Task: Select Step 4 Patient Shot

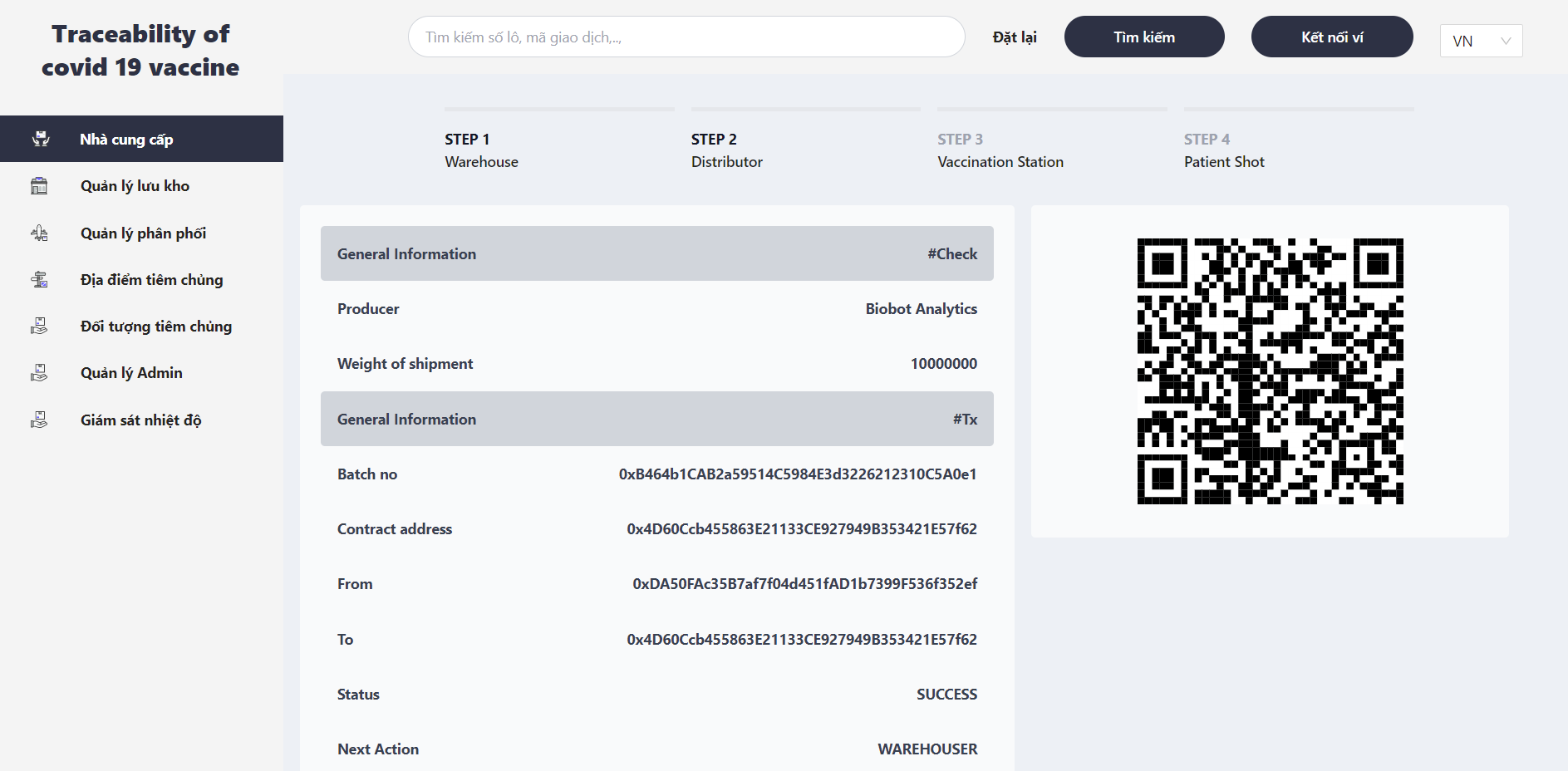Action: coord(1299,140)
